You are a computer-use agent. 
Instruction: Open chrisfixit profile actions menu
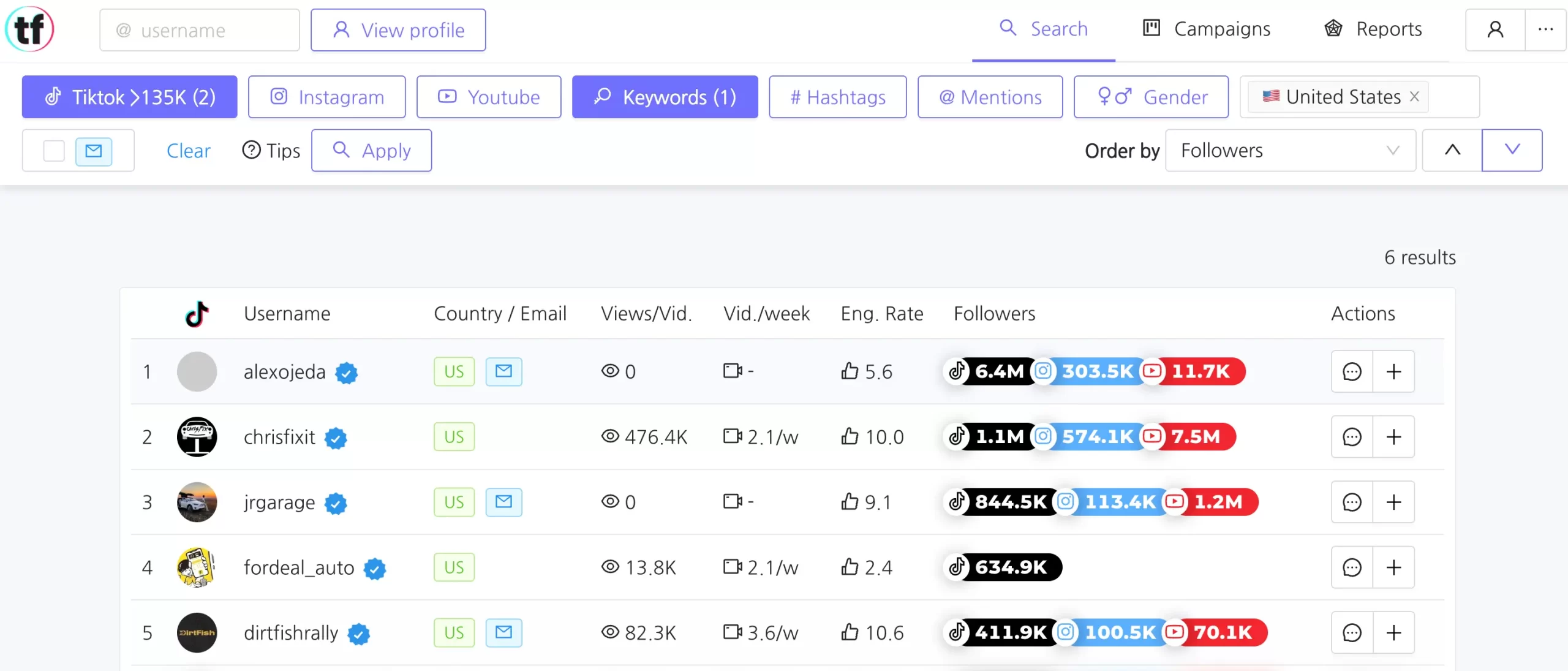tap(1351, 436)
